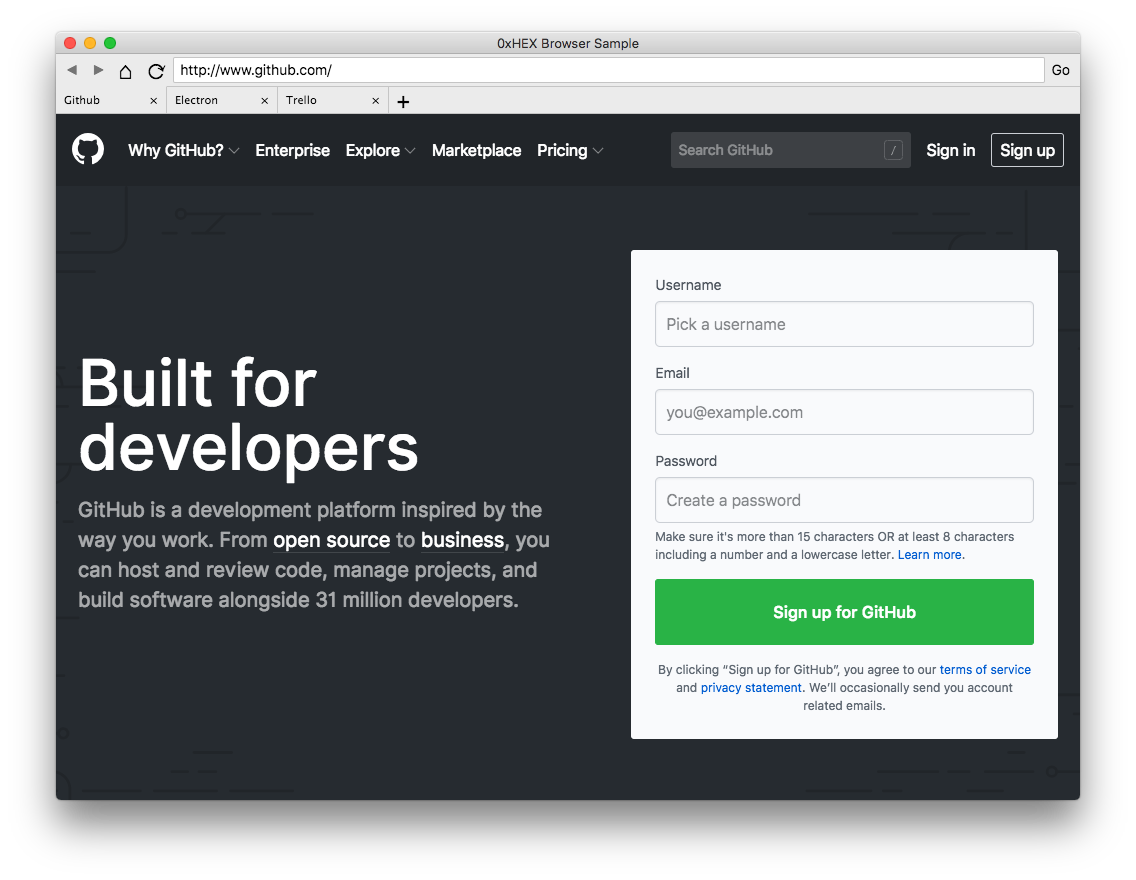This screenshot has width=1136, height=880.
Task: Close the Github tab
Action: tap(154, 101)
